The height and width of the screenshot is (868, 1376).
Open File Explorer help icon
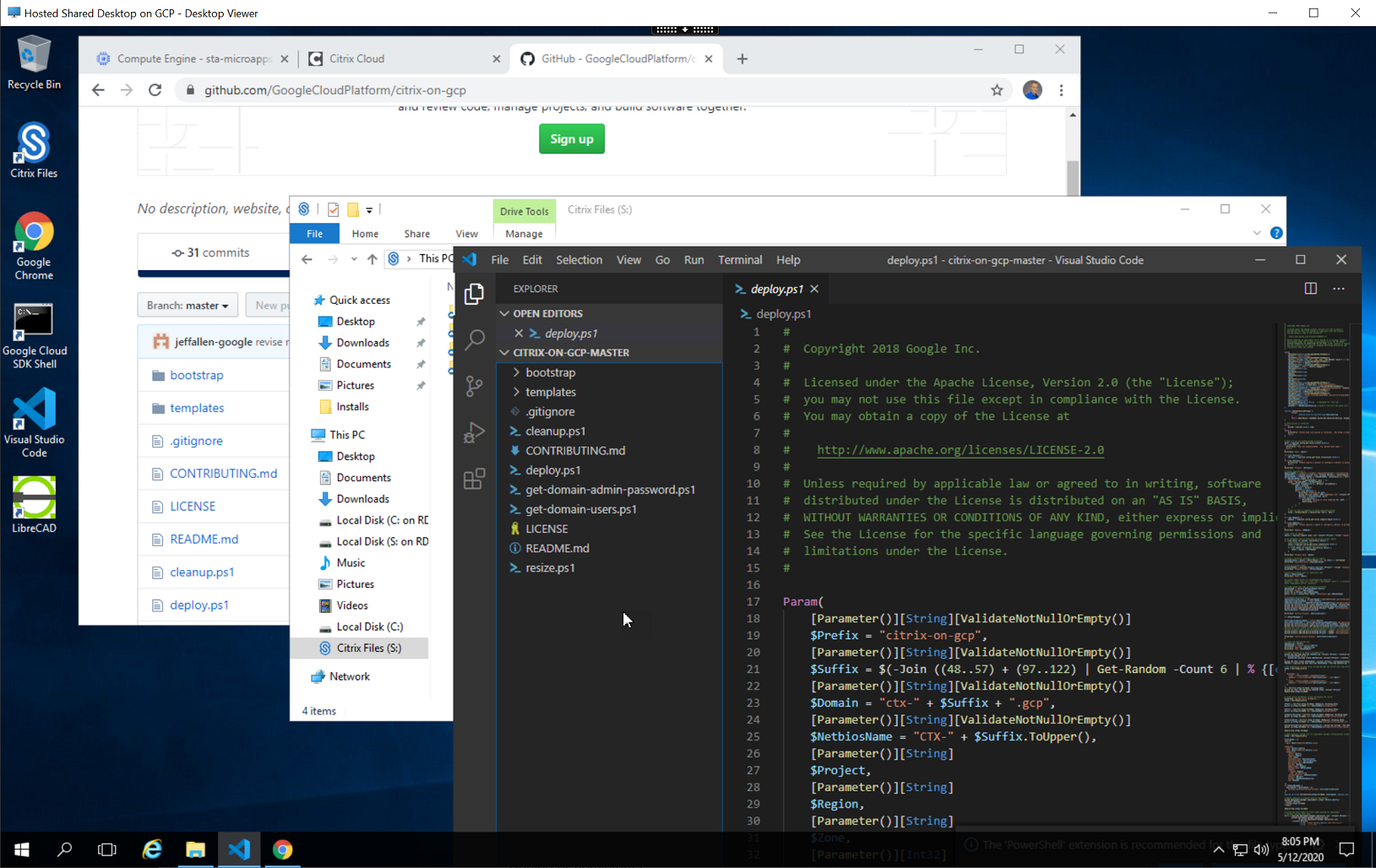pos(1276,233)
